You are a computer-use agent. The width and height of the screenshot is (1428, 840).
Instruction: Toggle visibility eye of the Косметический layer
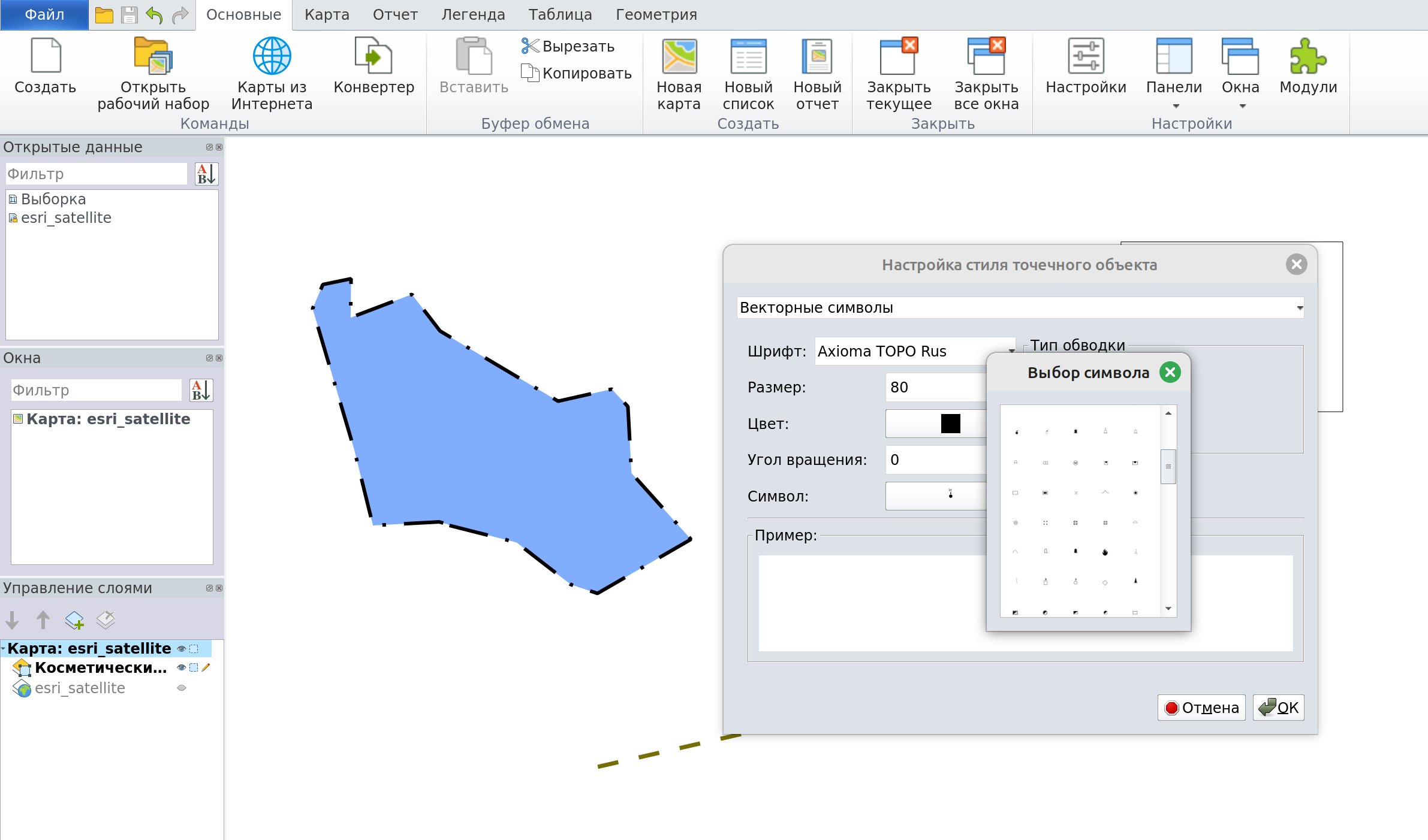click(181, 667)
